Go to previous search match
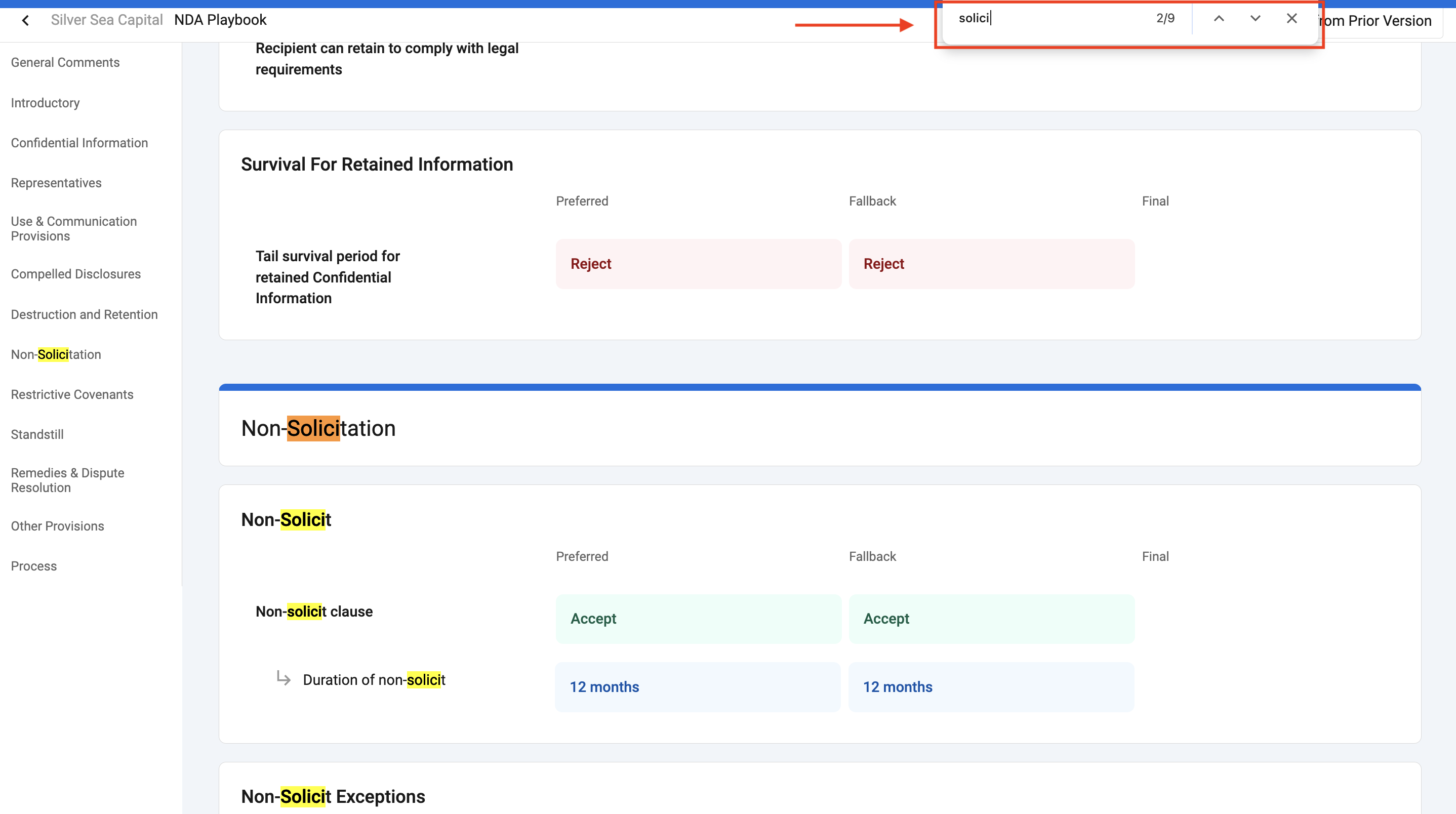Screen dimensions: 1456x814 coord(1219,19)
